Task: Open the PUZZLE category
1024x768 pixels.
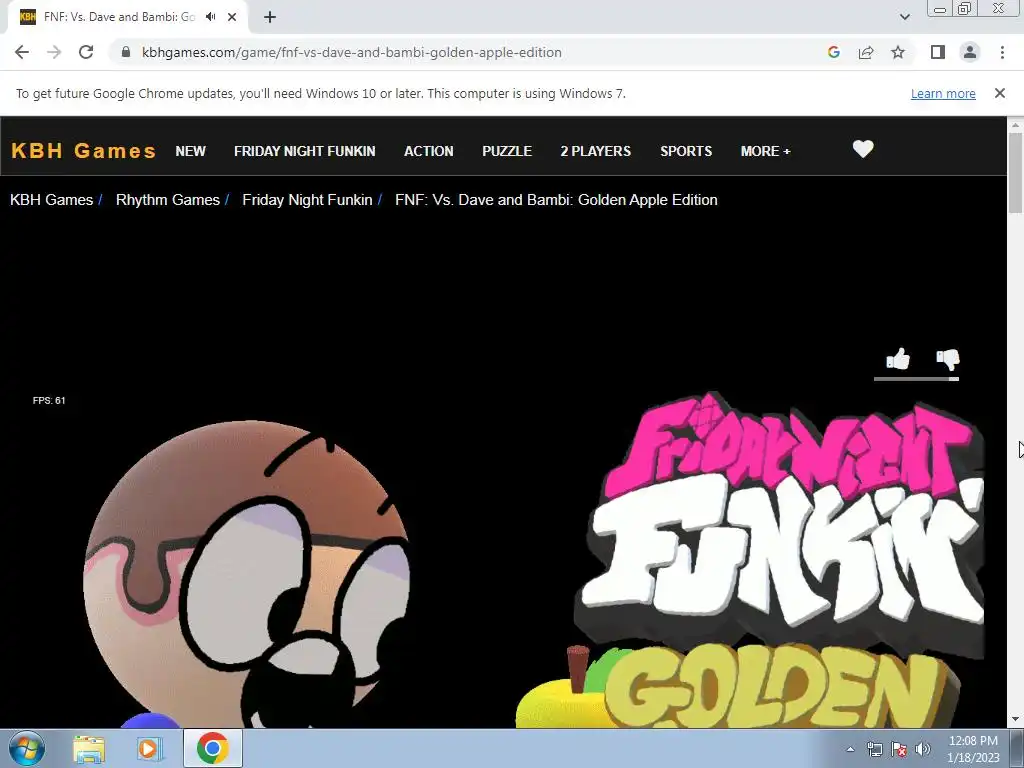Action: (x=507, y=151)
